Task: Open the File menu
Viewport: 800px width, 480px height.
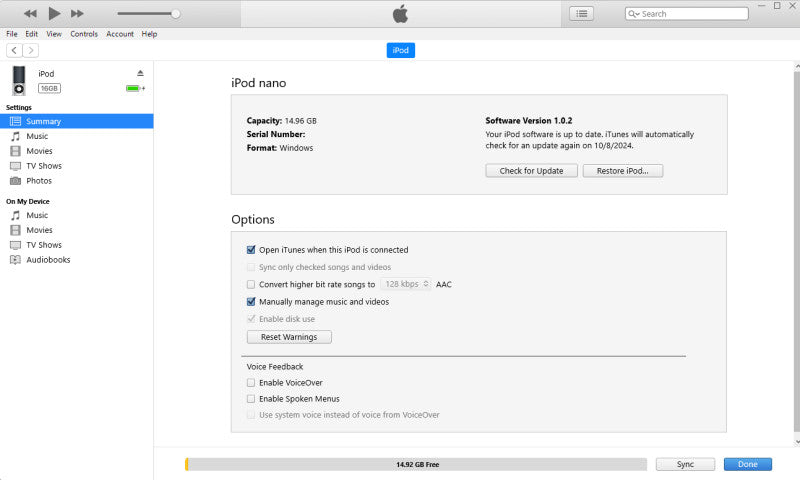Action: [x=12, y=34]
